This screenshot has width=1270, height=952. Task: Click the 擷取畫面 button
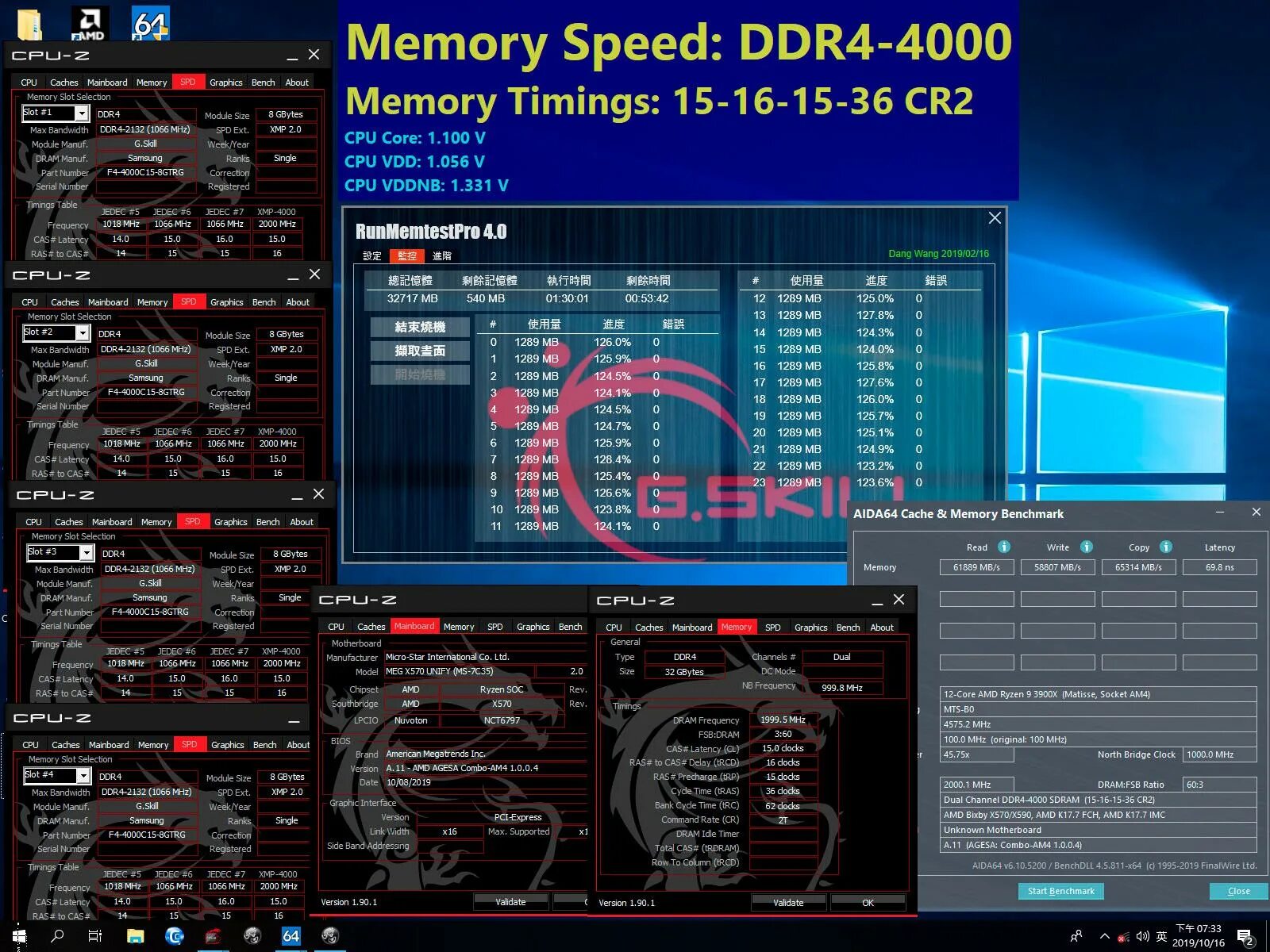pyautogui.click(x=420, y=351)
